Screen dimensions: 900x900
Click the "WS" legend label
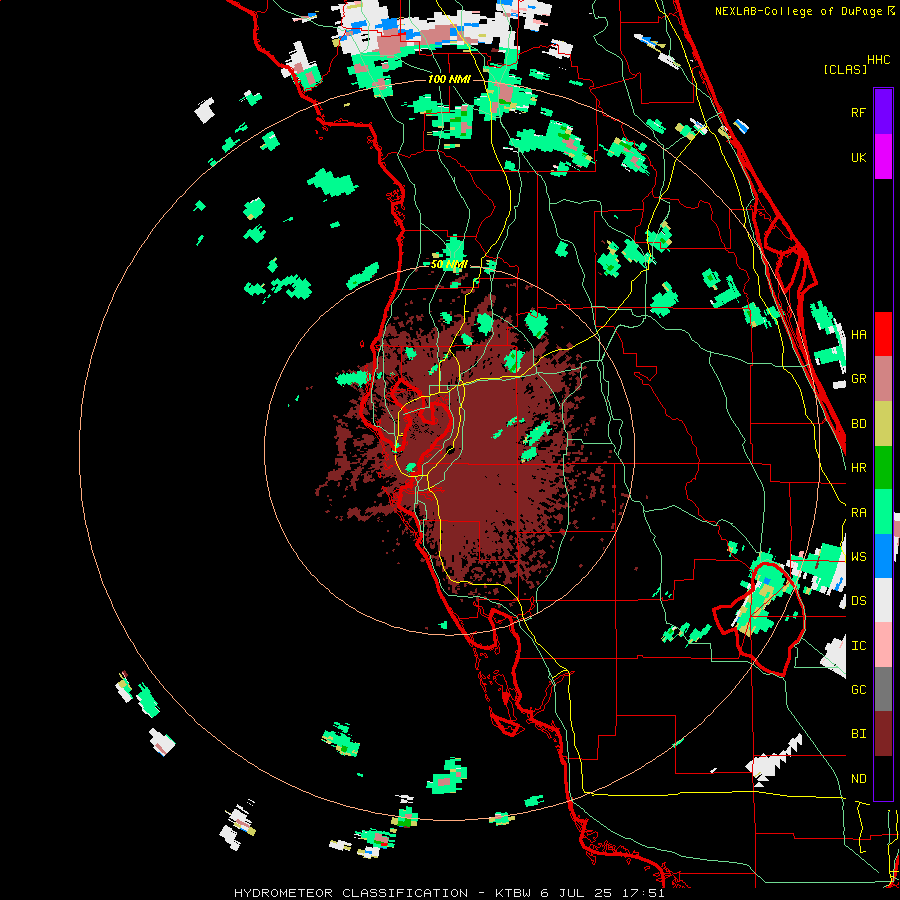[858, 556]
